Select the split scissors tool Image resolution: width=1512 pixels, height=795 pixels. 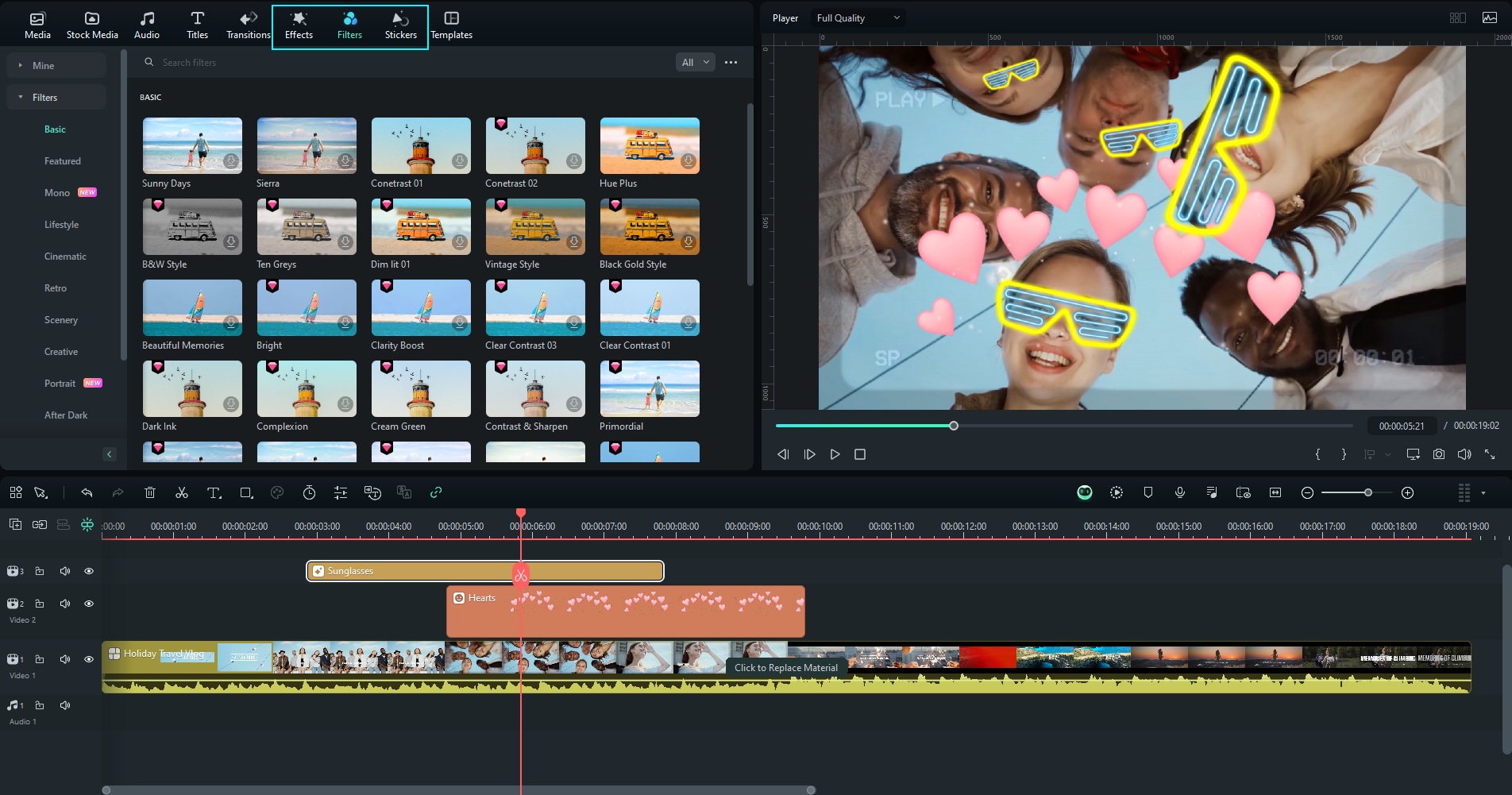click(182, 492)
